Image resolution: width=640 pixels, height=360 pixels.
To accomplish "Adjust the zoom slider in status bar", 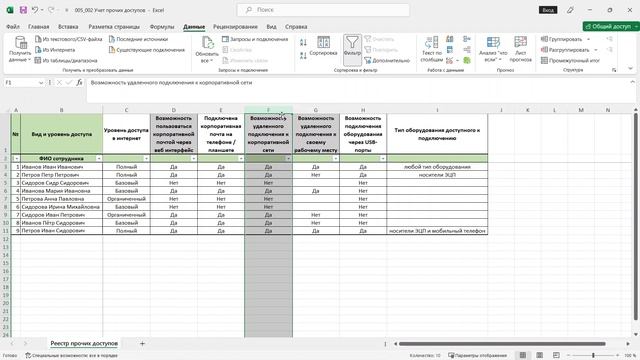I will pyautogui.click(x=593, y=356).
